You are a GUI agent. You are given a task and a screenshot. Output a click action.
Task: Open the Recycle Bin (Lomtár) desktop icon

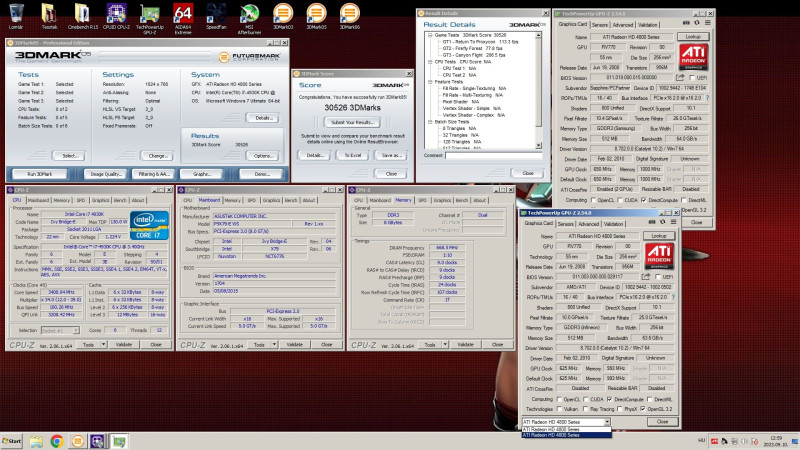(x=16, y=15)
